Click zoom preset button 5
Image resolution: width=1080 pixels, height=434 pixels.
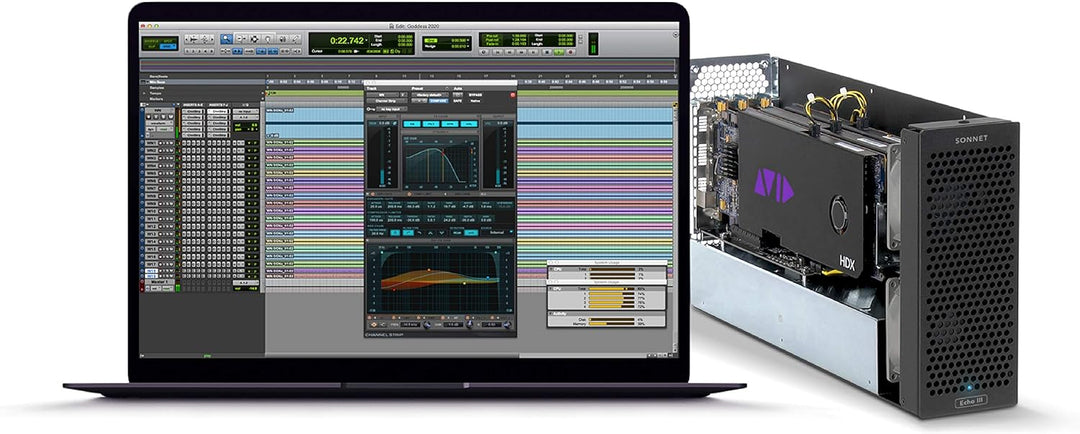click(211, 51)
